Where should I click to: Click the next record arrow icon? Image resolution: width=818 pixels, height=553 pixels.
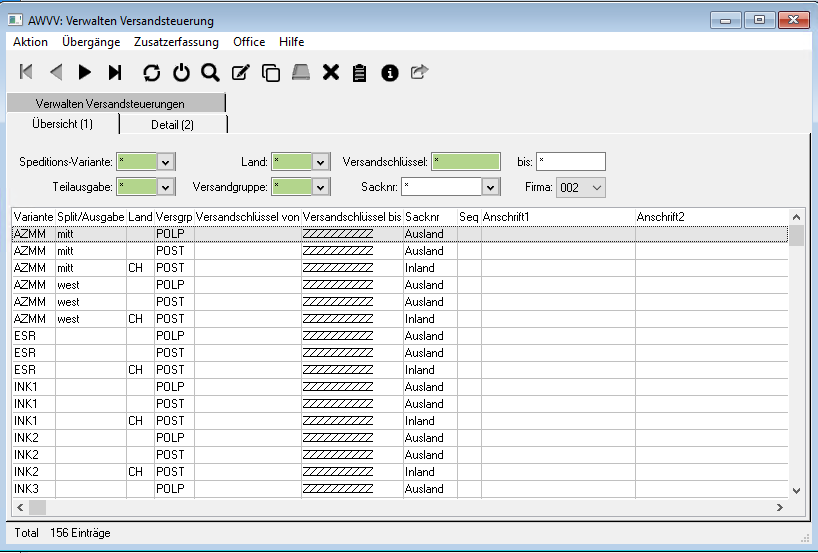click(85, 72)
